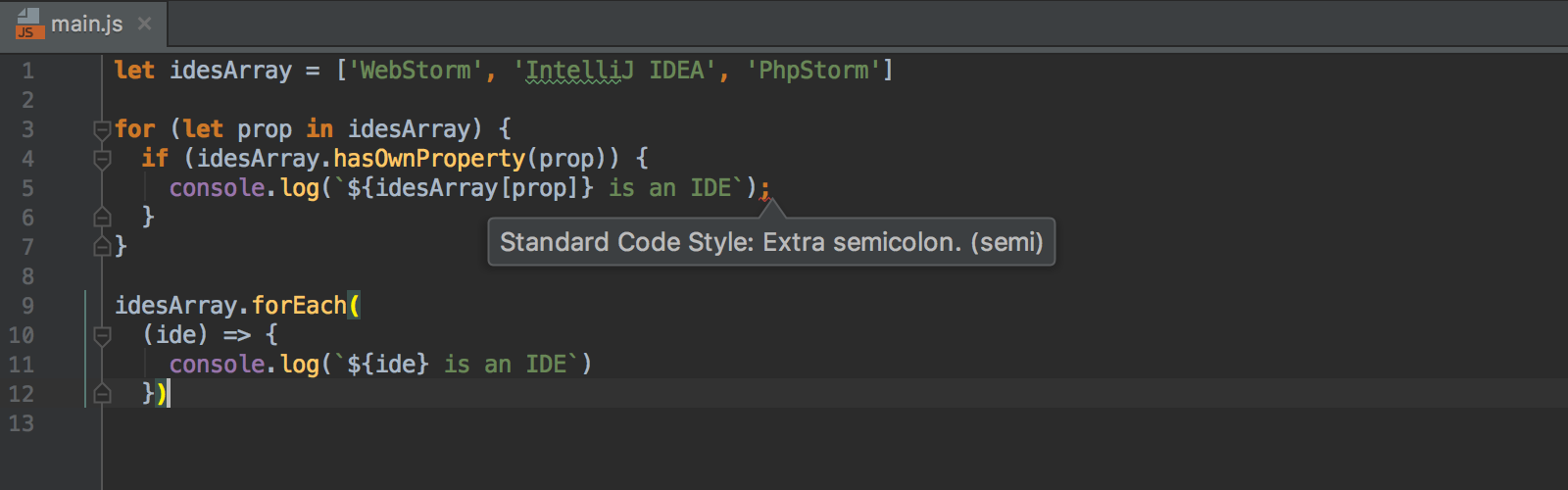Close the main.js tab

pyautogui.click(x=144, y=24)
